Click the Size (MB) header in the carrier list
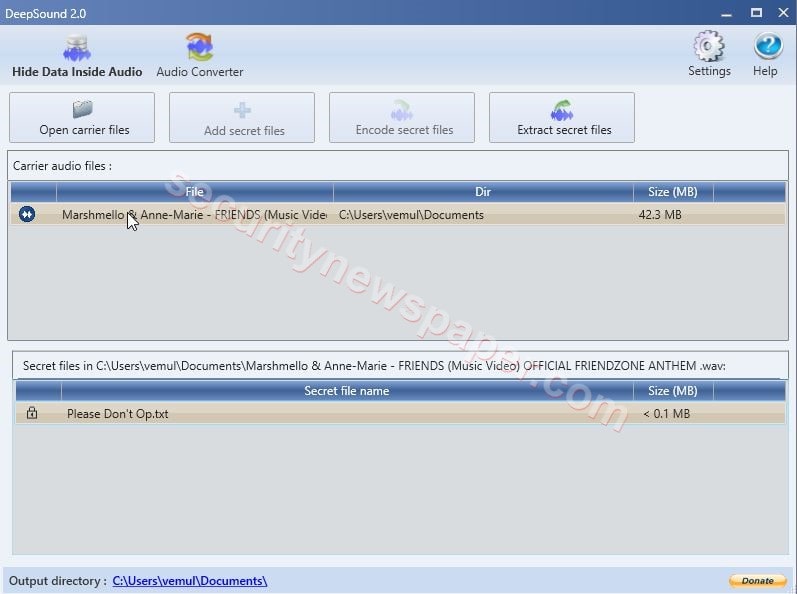 [673, 192]
